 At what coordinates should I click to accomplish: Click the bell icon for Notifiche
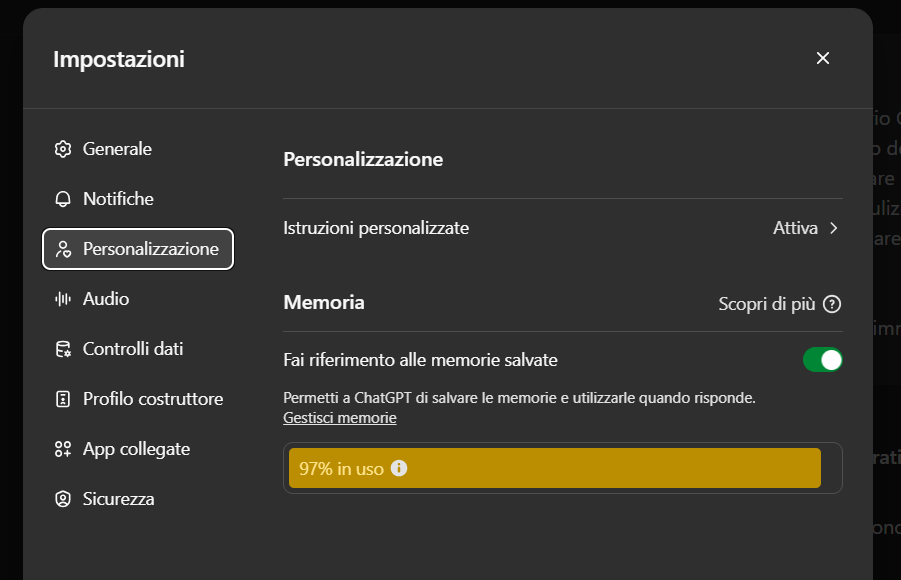pos(63,199)
